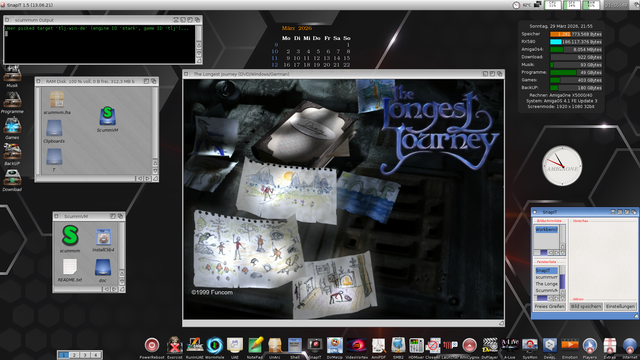Select The Longe... entry in window list

click(x=546, y=283)
